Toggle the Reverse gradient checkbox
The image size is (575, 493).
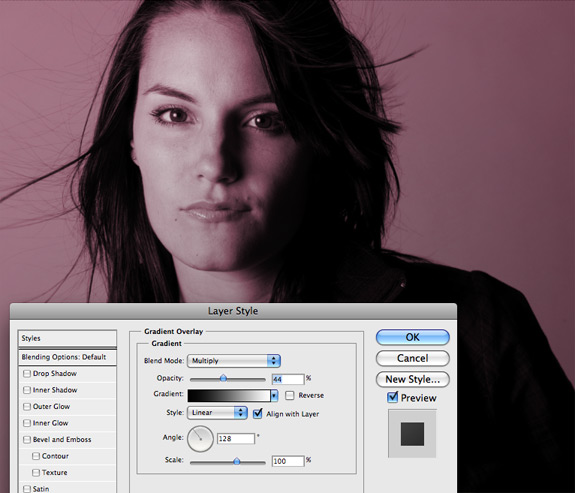290,395
